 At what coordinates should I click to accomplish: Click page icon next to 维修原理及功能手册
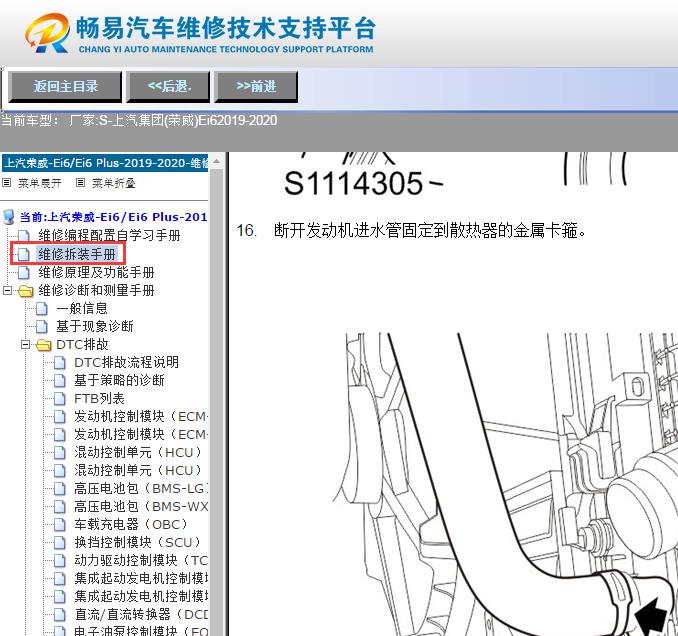pyautogui.click(x=24, y=273)
